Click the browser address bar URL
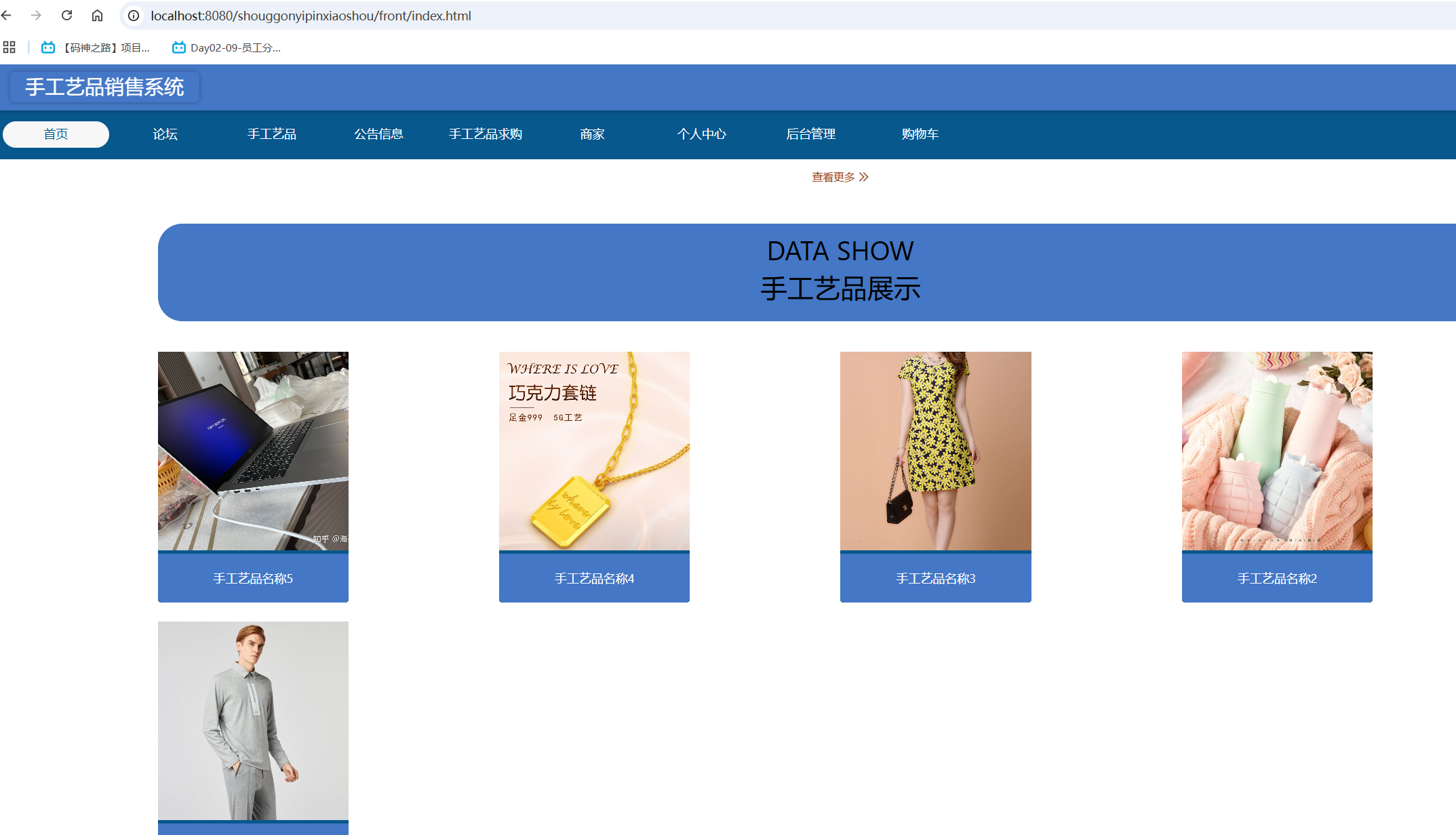The image size is (1456, 835). click(311, 16)
